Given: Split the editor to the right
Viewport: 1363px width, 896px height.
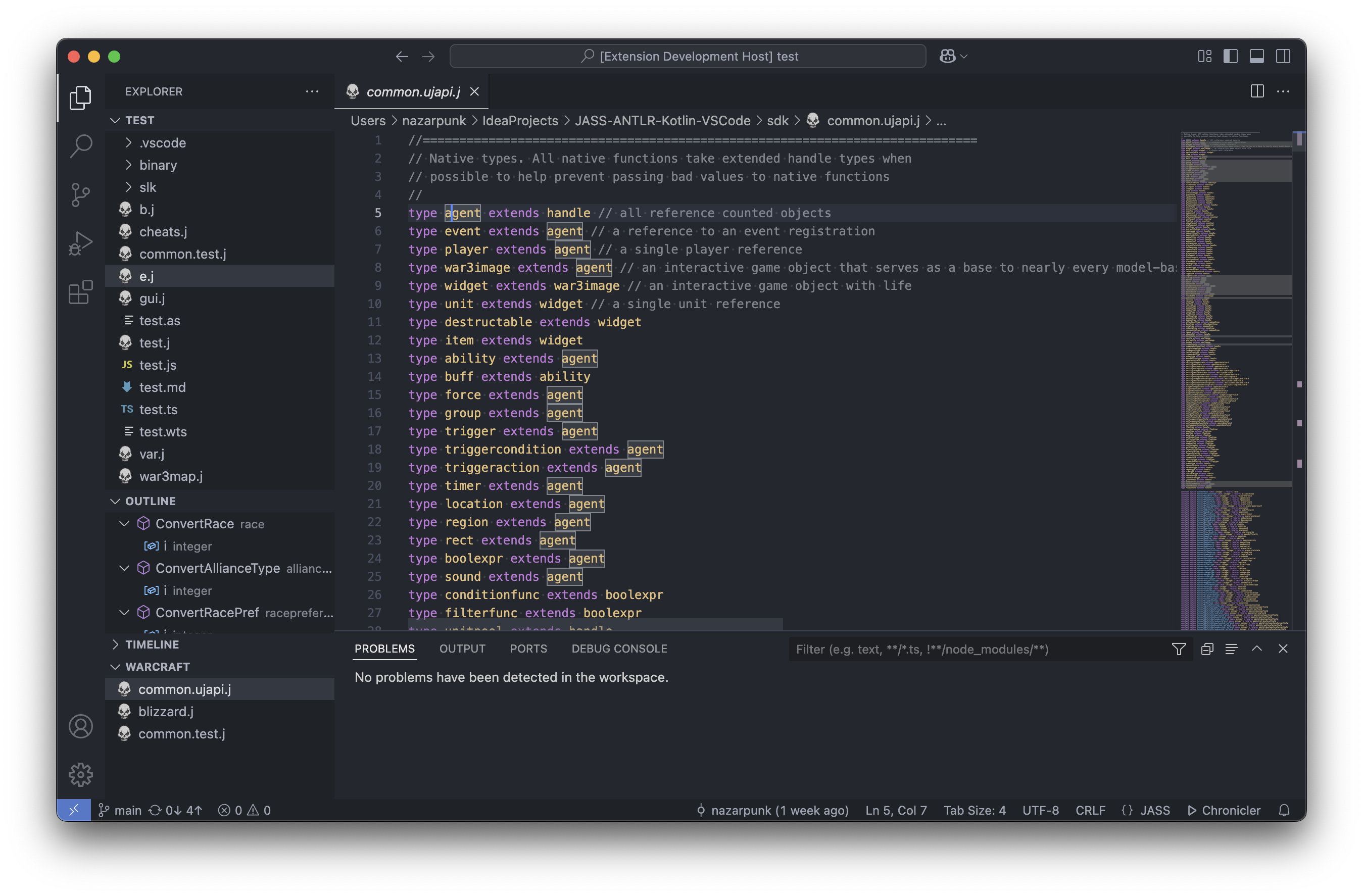Looking at the screenshot, I should pyautogui.click(x=1256, y=91).
